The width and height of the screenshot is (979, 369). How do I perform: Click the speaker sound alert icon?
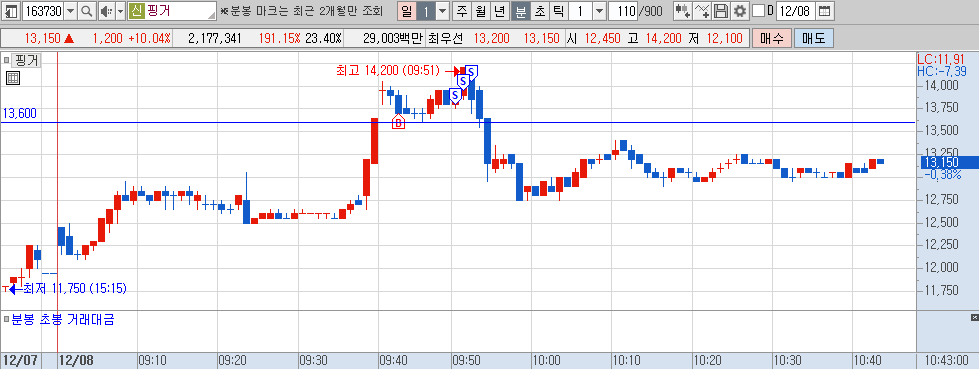(106, 11)
